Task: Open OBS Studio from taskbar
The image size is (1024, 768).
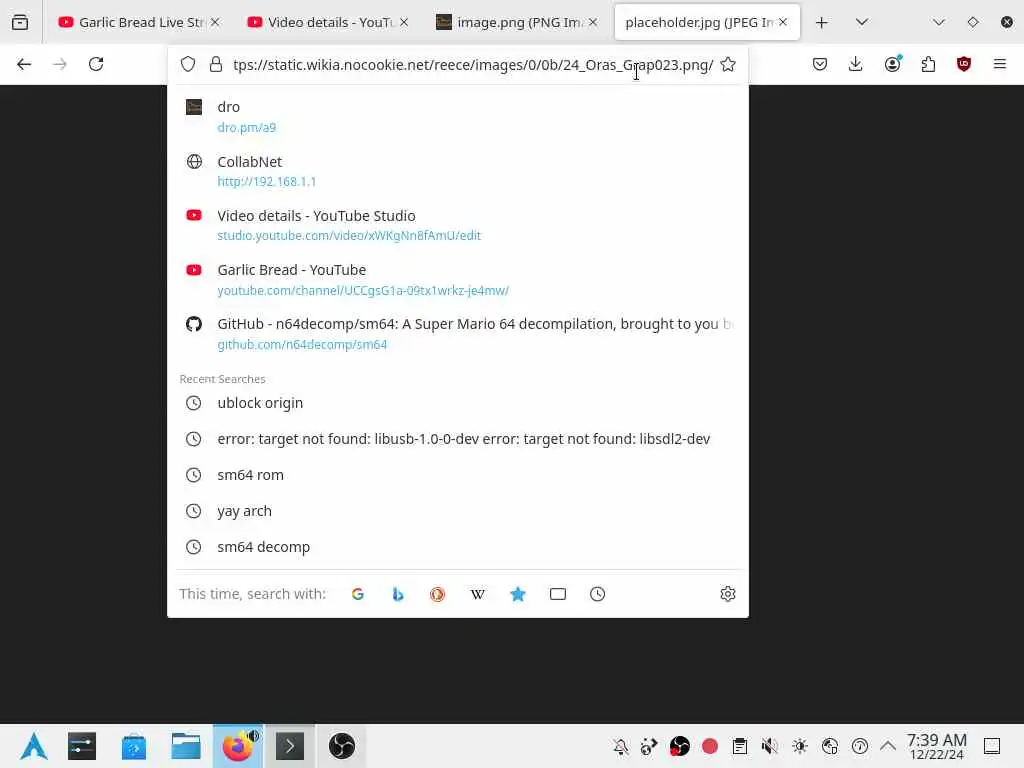Action: tap(342, 746)
